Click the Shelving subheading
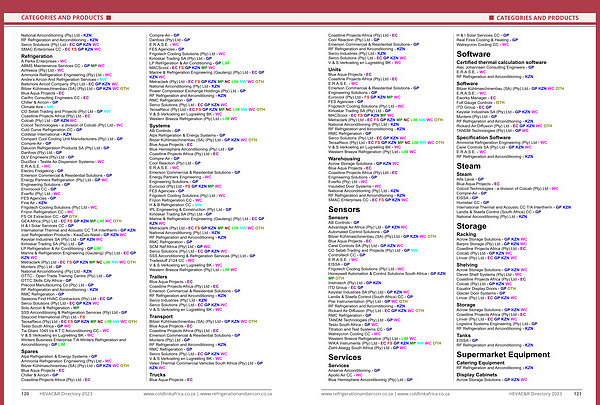This screenshot has height=405, width=600. point(467,265)
